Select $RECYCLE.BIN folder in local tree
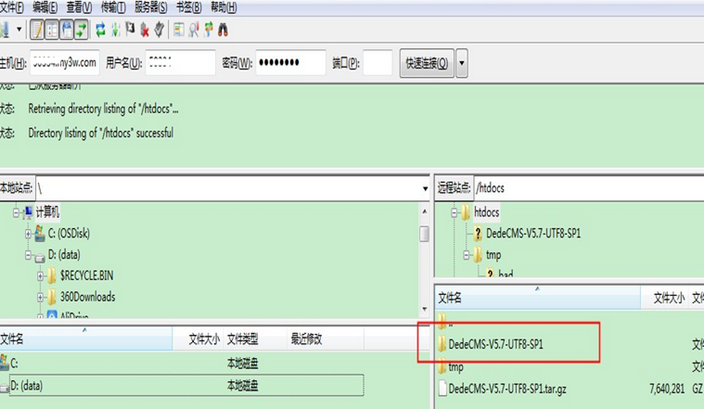 (x=86, y=276)
